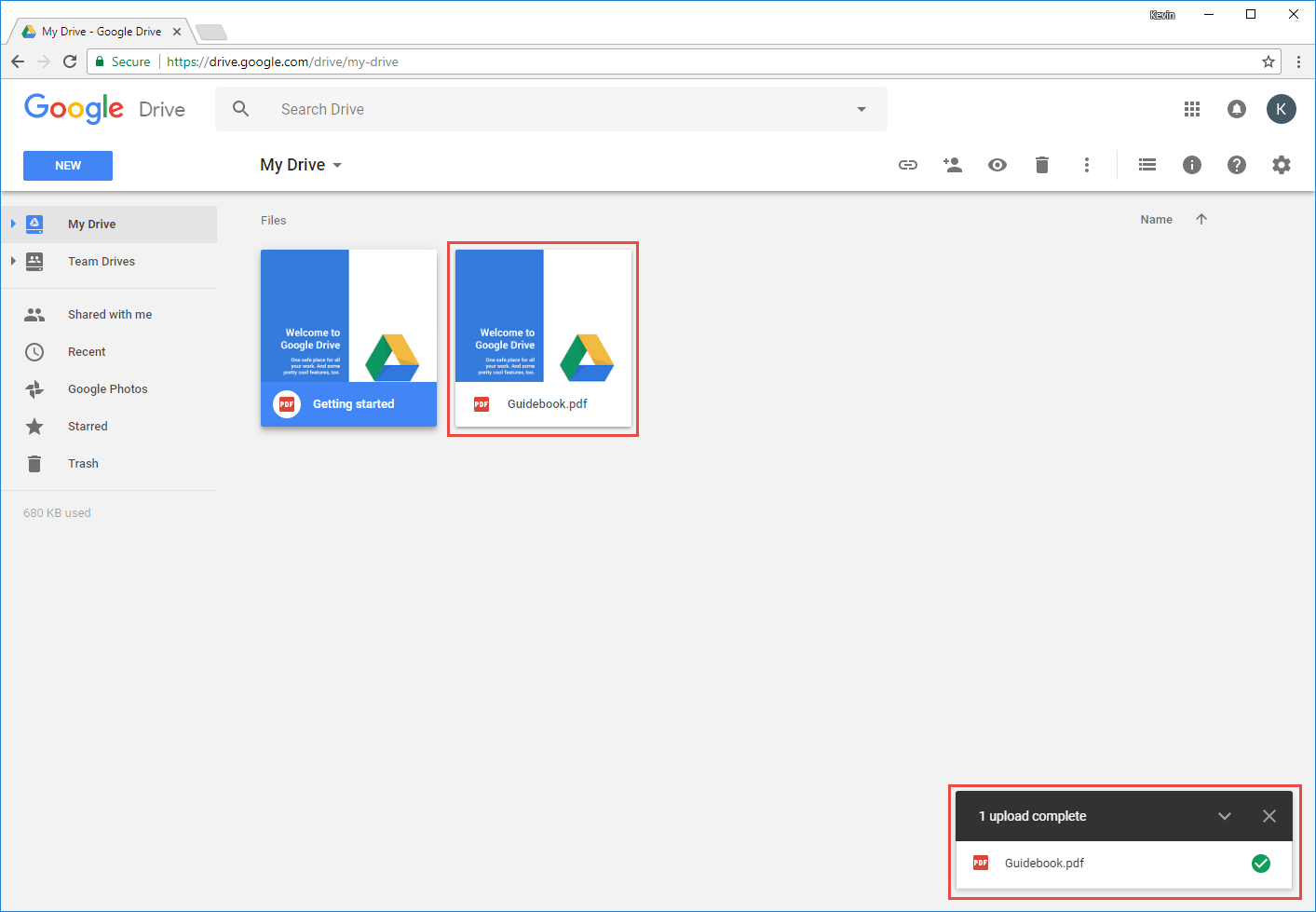Collapse the upload complete panel
Screen dimensions: 1316x912
click(x=1225, y=815)
